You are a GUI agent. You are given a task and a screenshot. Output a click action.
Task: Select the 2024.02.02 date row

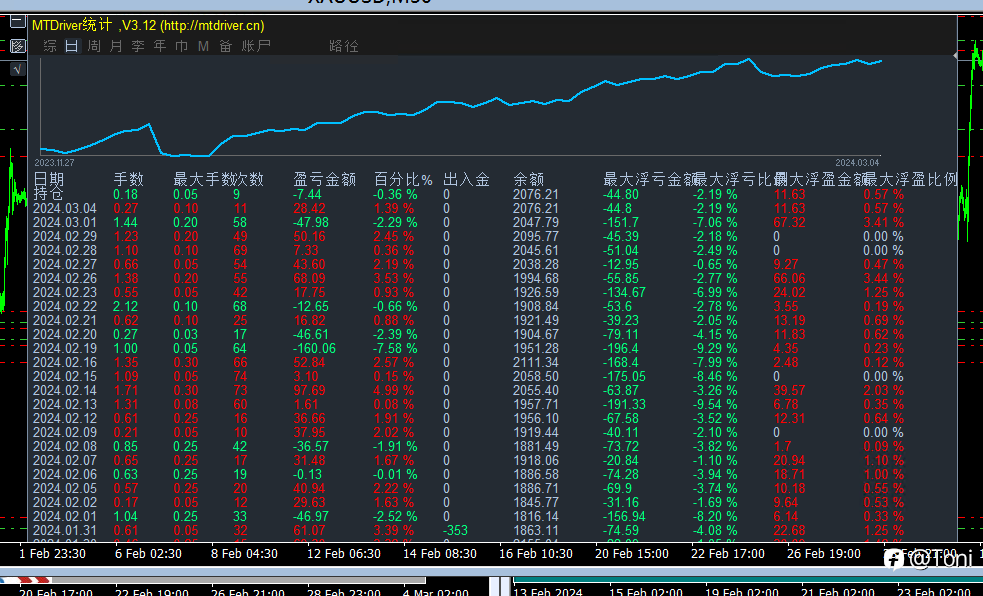pyautogui.click(x=65, y=502)
